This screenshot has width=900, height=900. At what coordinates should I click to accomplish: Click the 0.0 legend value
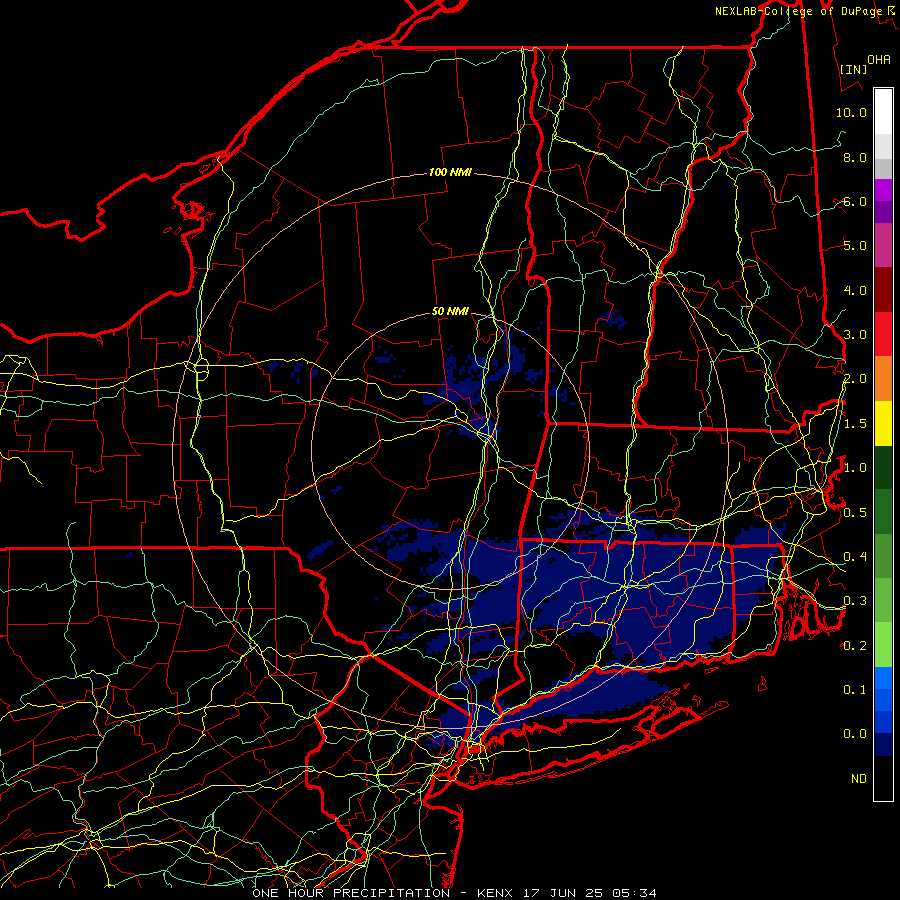point(855,734)
